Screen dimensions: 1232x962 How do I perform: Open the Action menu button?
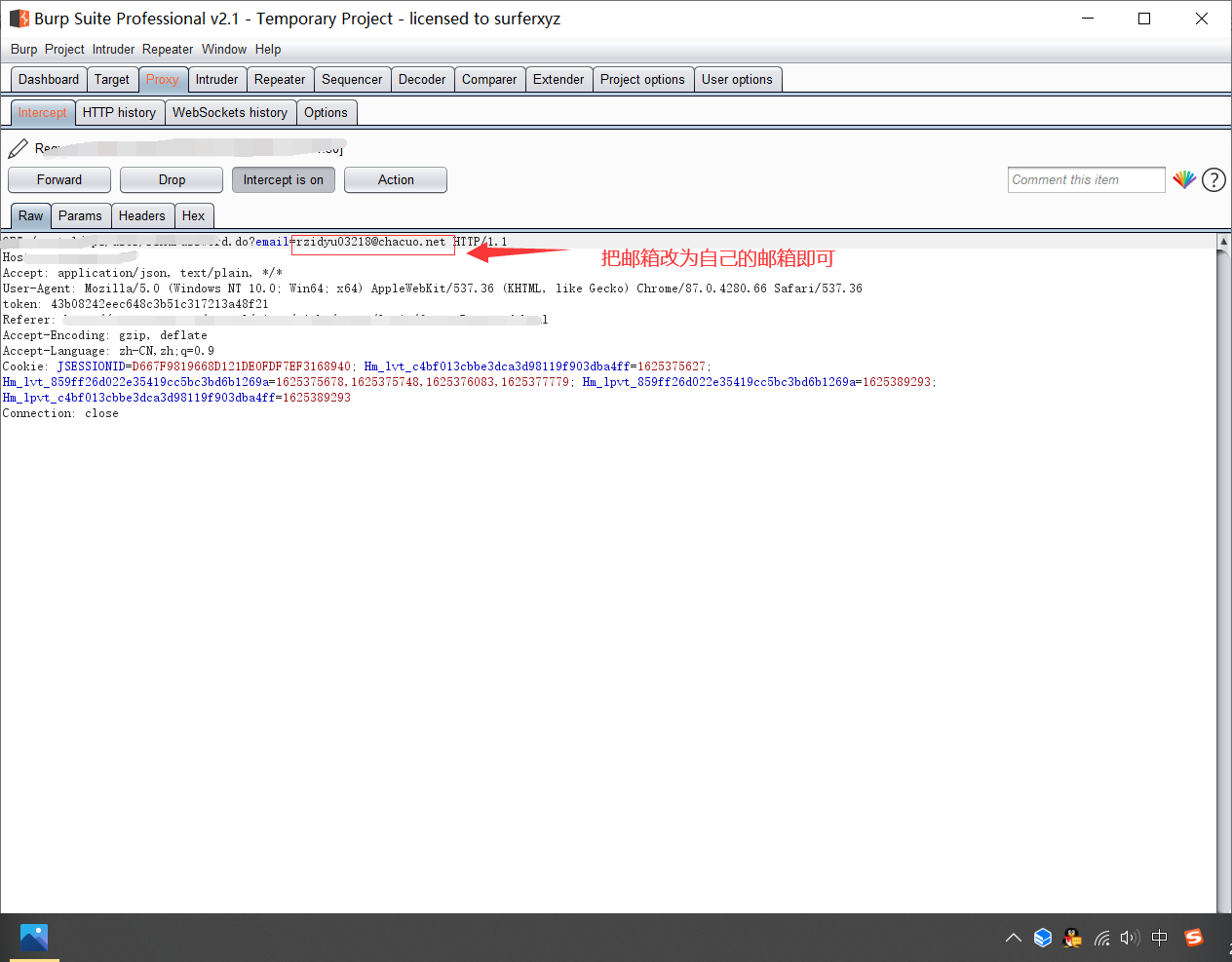(x=396, y=179)
